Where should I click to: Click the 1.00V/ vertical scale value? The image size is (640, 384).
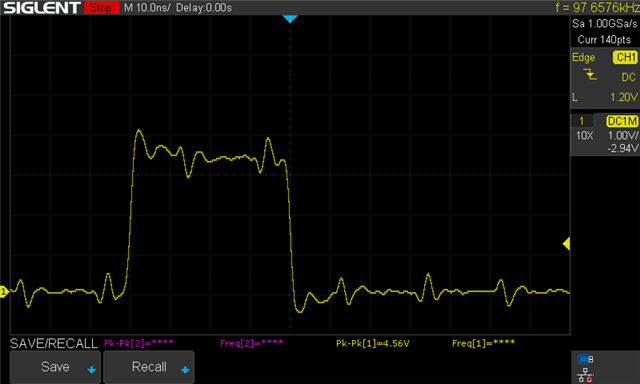pyautogui.click(x=623, y=135)
